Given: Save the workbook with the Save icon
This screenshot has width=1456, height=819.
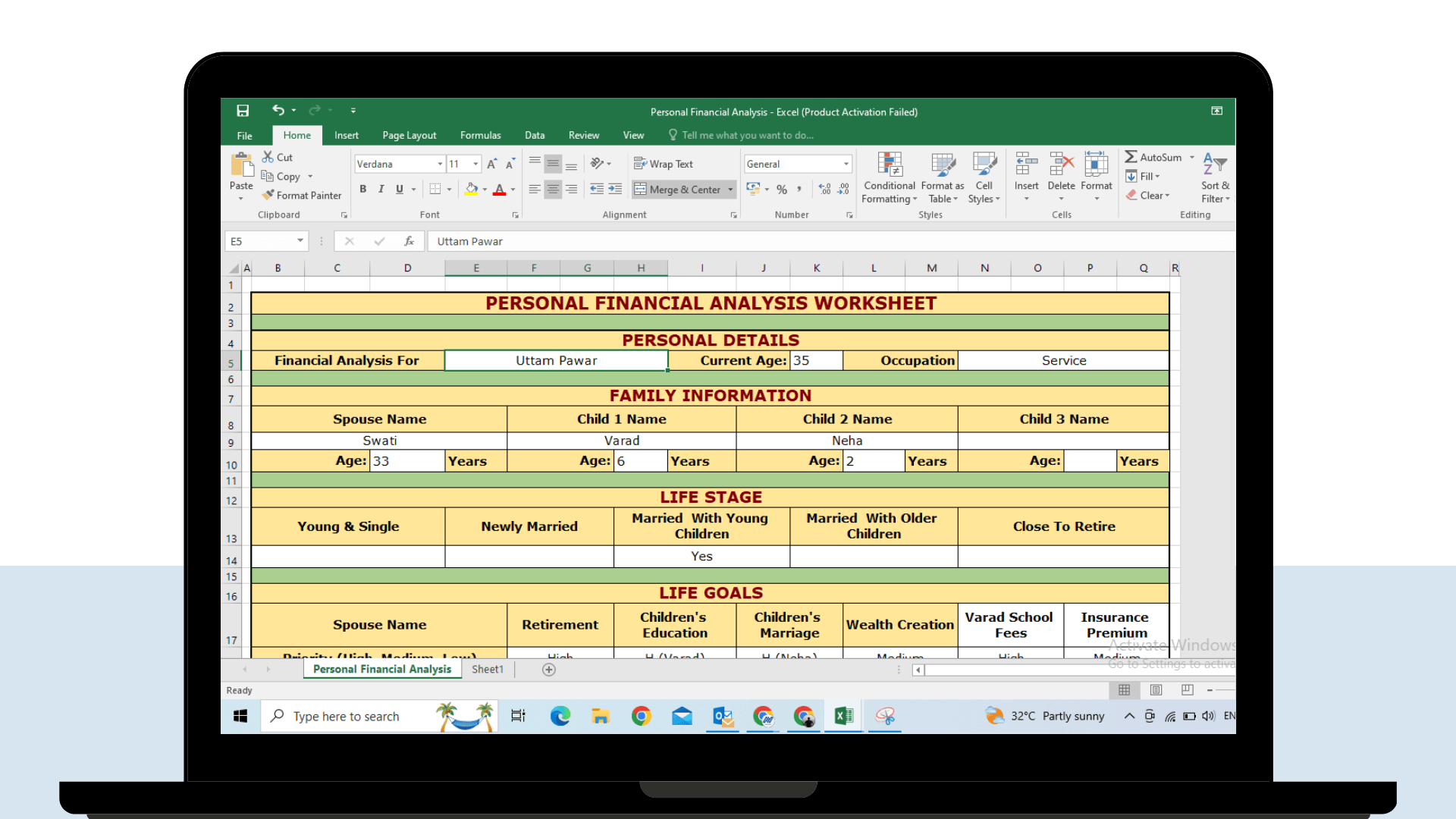Looking at the screenshot, I should coord(243,111).
